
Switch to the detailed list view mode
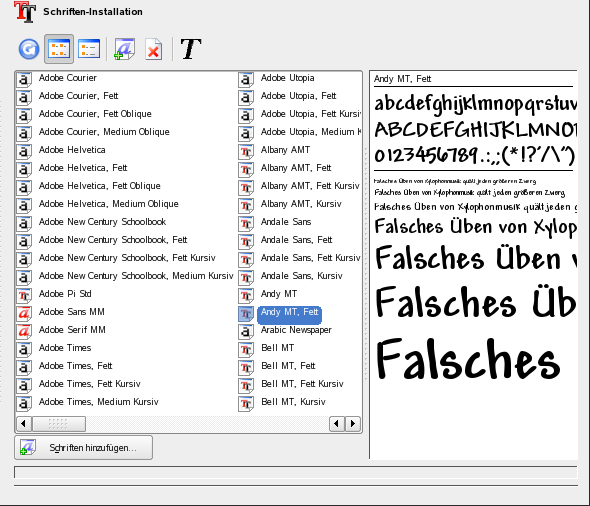(x=89, y=49)
